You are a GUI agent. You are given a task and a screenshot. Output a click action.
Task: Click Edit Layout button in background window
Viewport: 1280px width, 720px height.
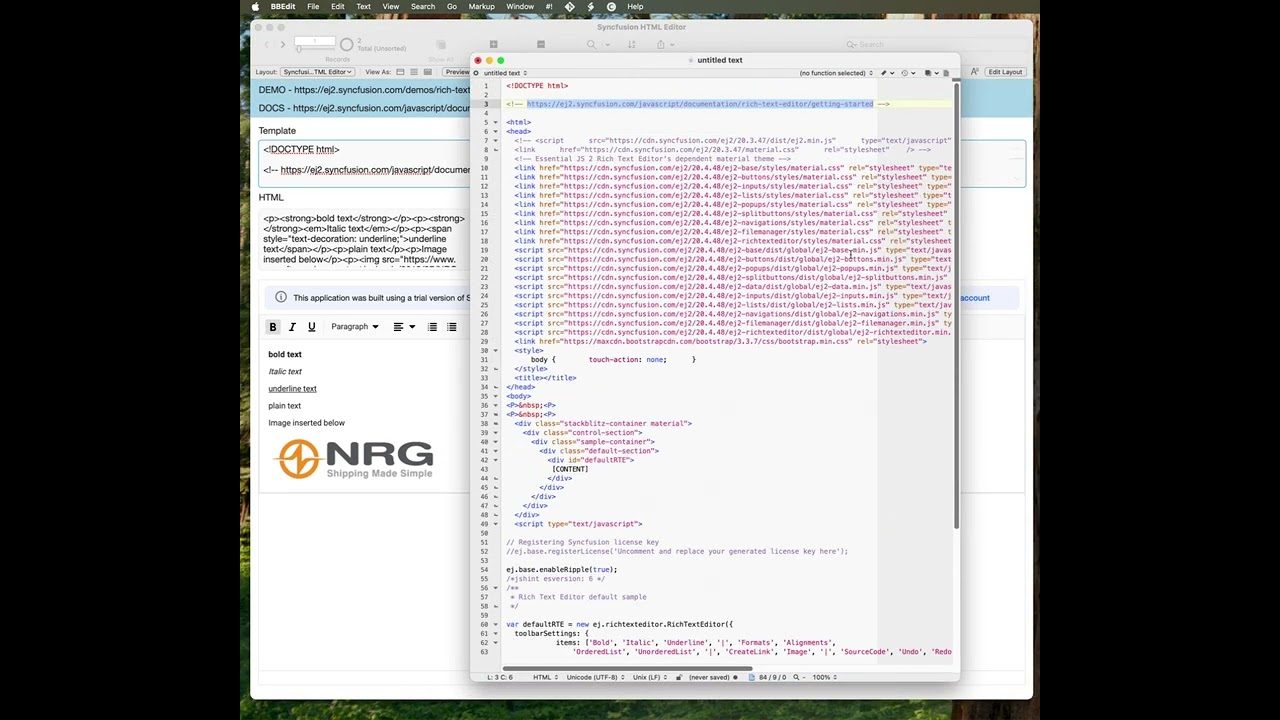pos(1005,72)
